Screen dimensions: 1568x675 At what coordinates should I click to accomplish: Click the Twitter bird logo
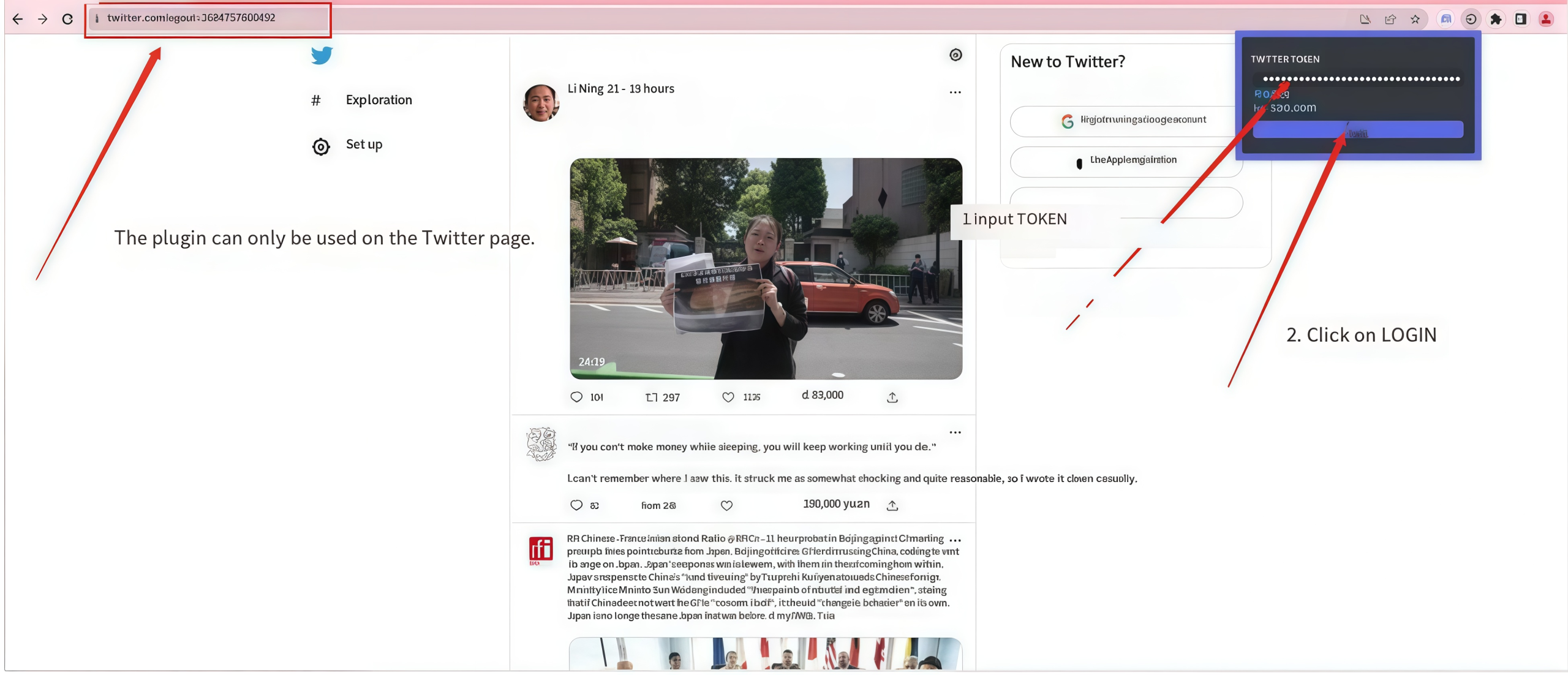point(321,55)
